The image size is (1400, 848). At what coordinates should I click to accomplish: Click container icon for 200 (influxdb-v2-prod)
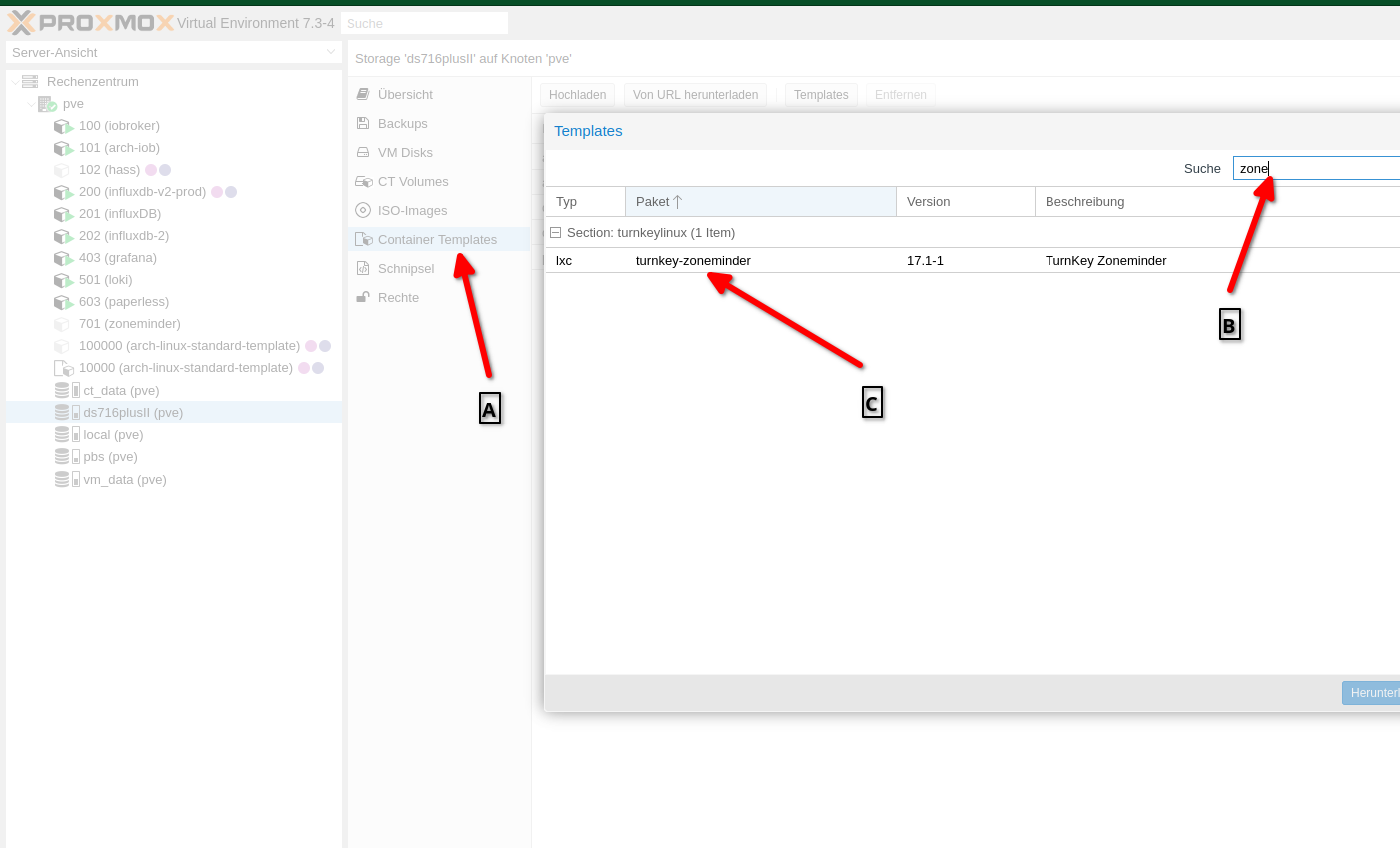pos(64,192)
